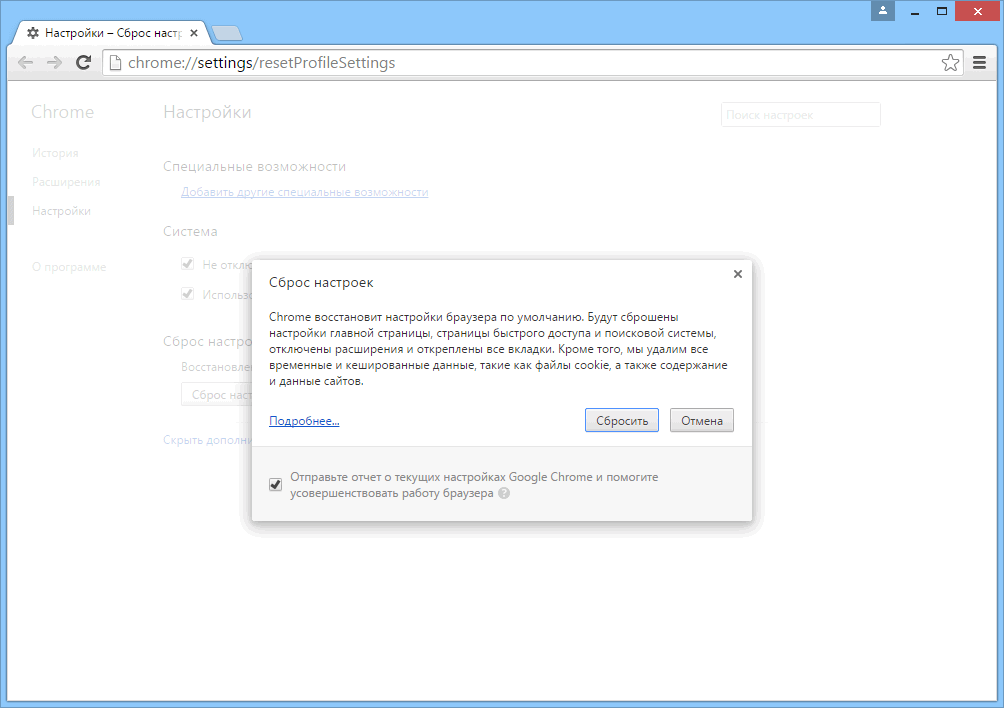Click the Скрыть дополнительные link

(207, 440)
